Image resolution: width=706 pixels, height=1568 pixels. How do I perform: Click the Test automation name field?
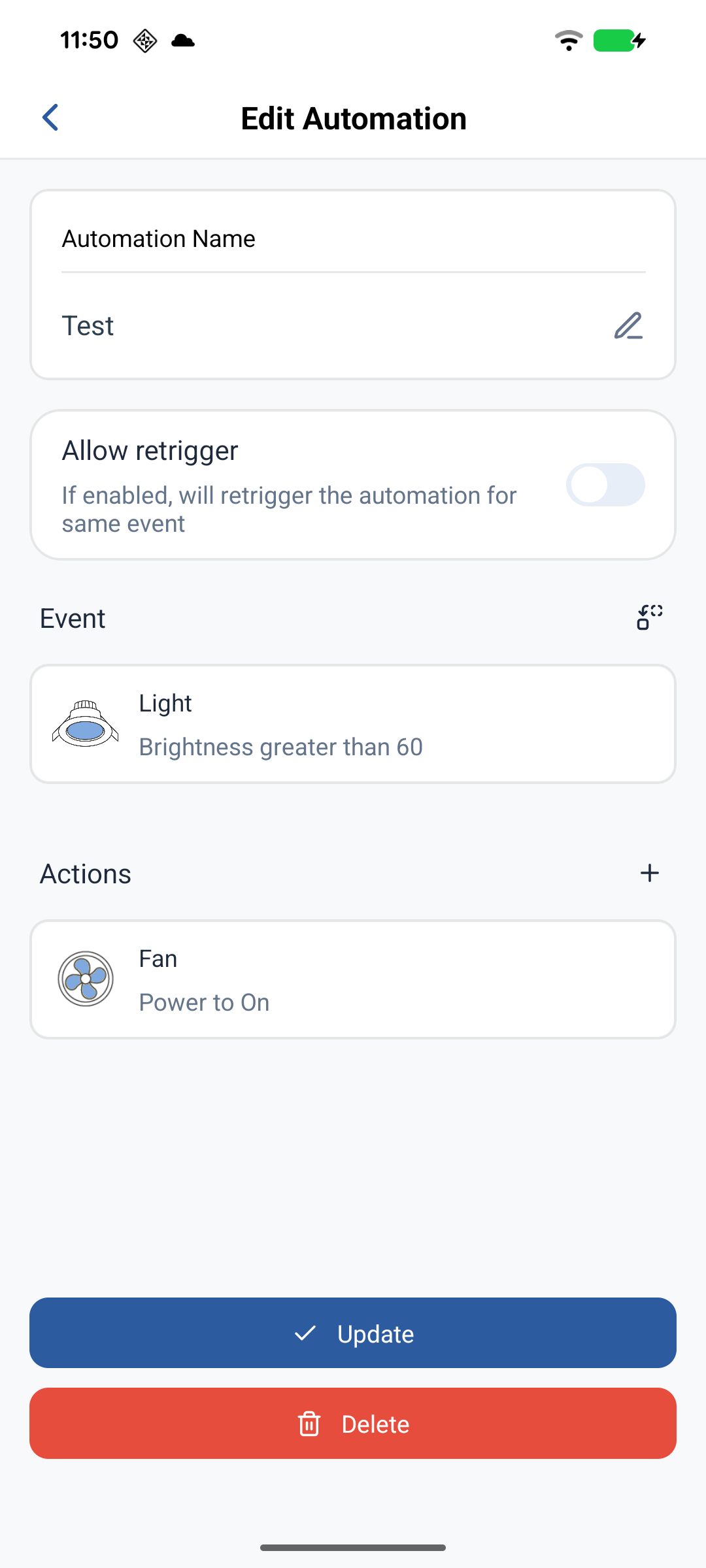pos(327,325)
